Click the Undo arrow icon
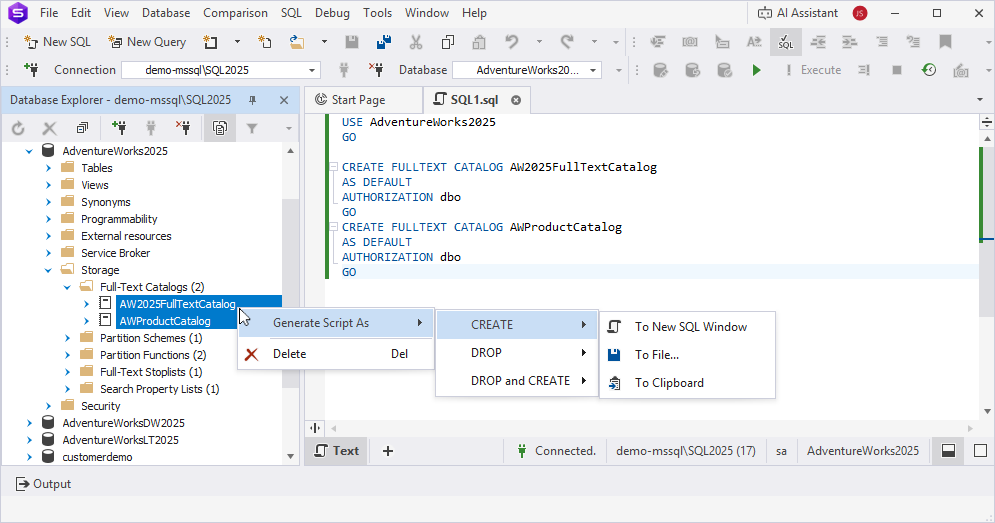The height and width of the screenshot is (523, 995). 511,42
